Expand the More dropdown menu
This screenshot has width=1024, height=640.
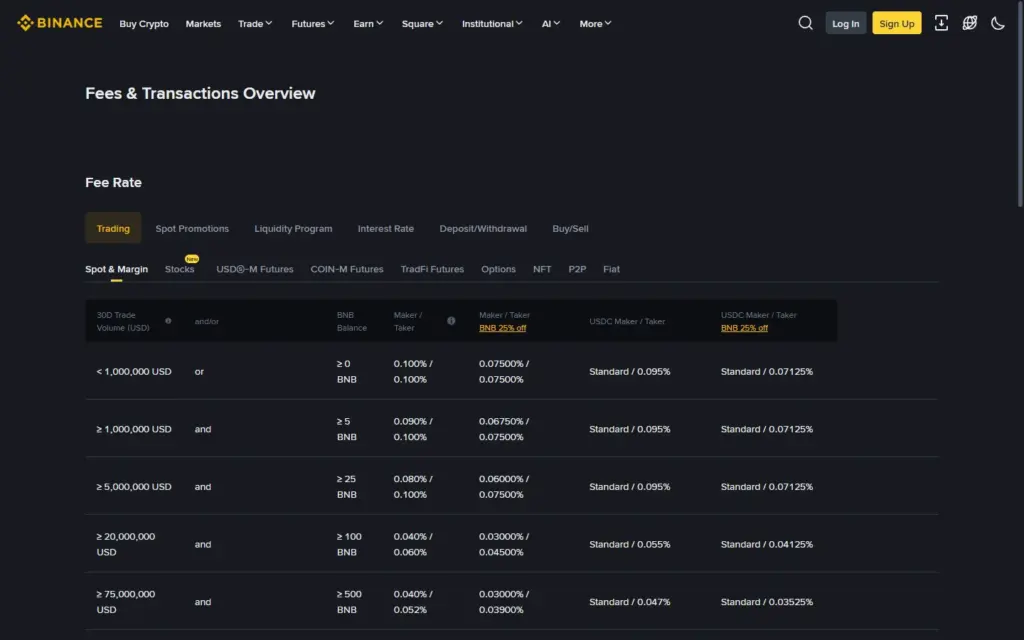595,24
